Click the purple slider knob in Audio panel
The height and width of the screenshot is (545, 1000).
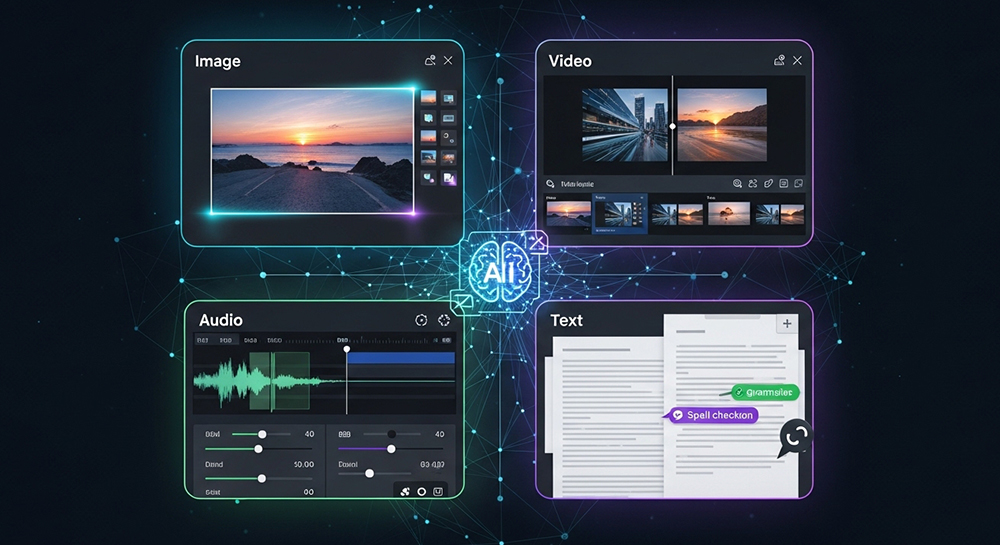tap(391, 449)
